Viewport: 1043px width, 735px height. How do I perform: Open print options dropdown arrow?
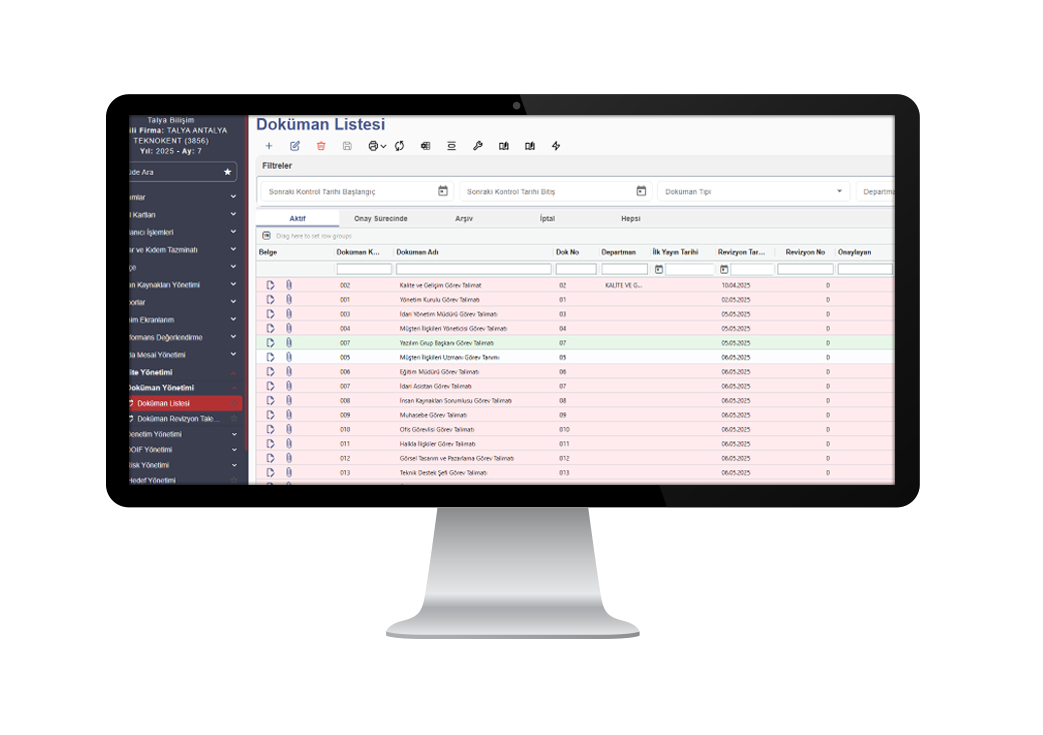383,146
